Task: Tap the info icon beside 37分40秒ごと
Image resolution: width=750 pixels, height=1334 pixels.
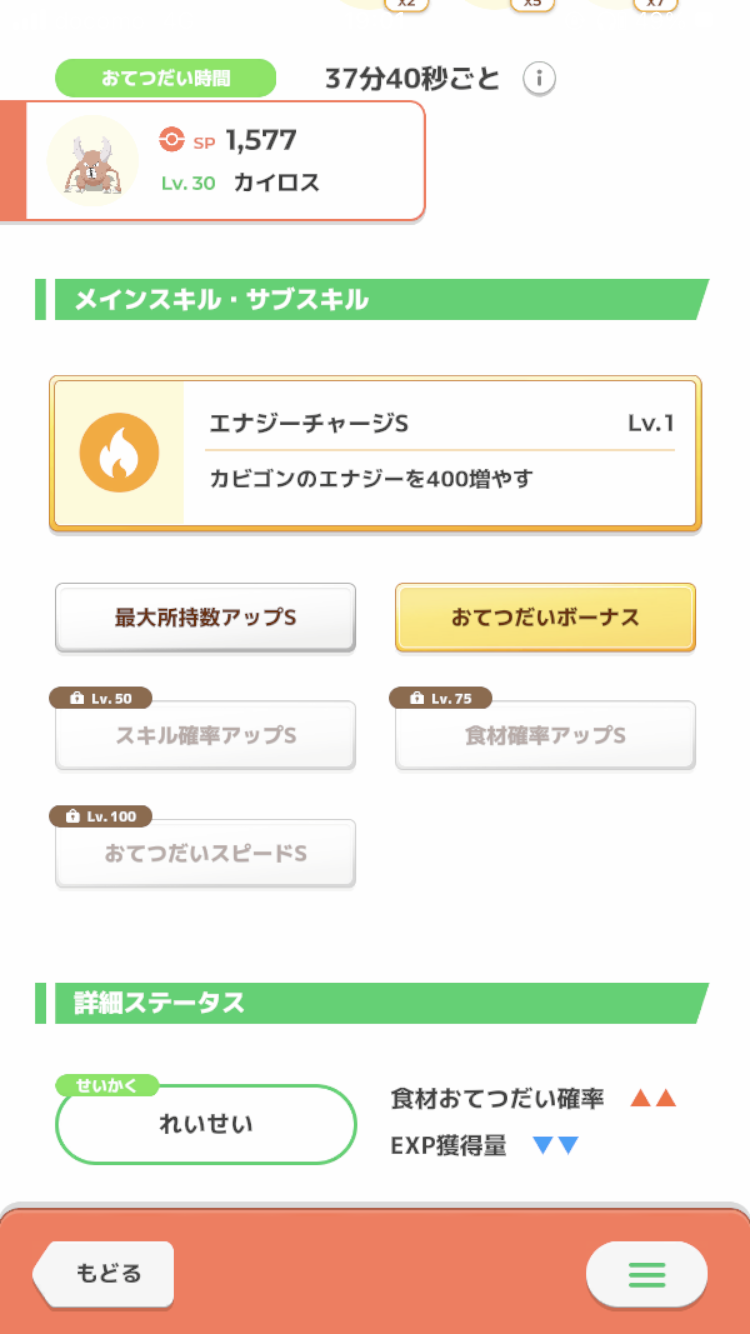Action: (539, 78)
